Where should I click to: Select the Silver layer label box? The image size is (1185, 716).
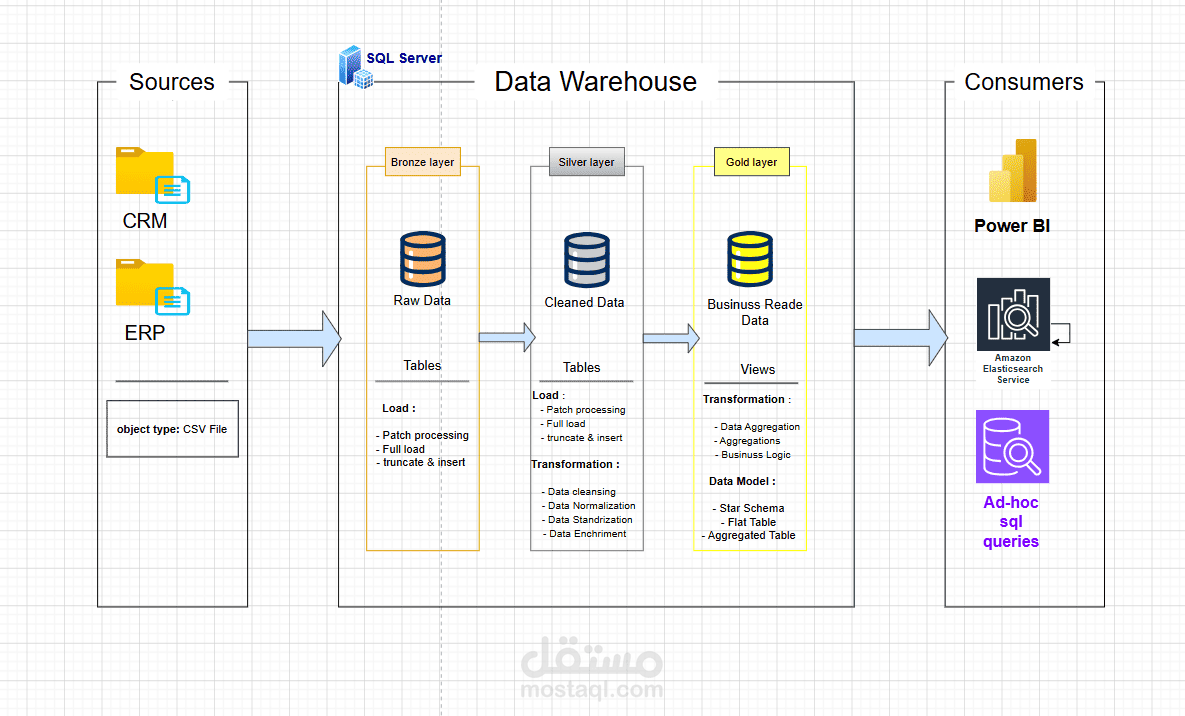586,162
